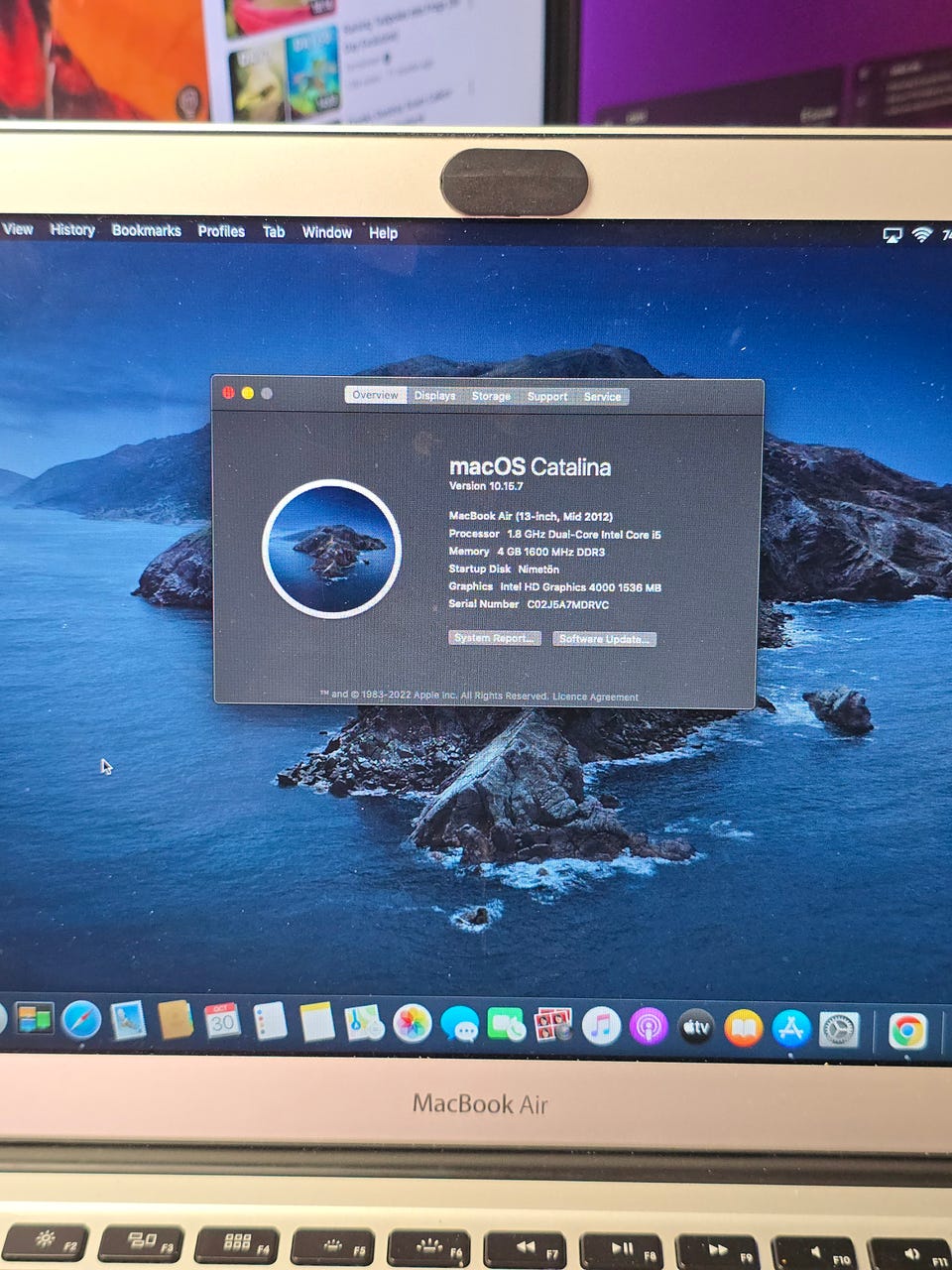Click the AirPlay icon in menu bar
This screenshot has height=1270, width=952.
tap(892, 234)
